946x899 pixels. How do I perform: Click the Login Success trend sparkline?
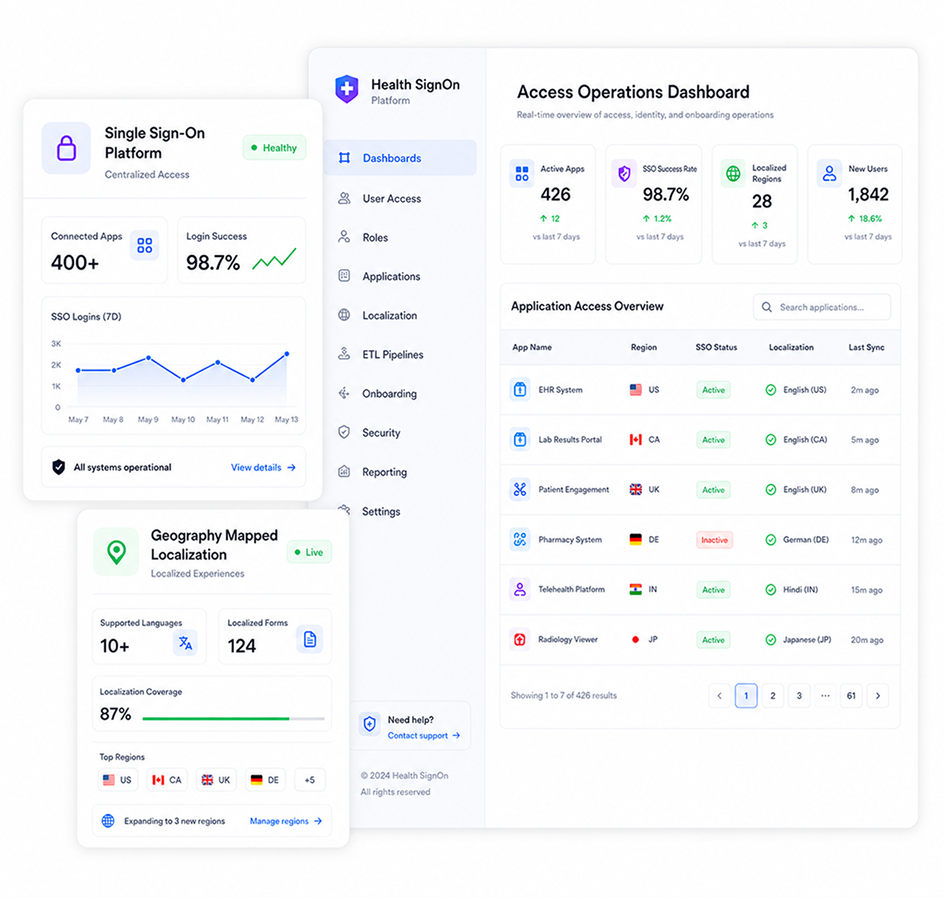pyautogui.click(x=275, y=258)
